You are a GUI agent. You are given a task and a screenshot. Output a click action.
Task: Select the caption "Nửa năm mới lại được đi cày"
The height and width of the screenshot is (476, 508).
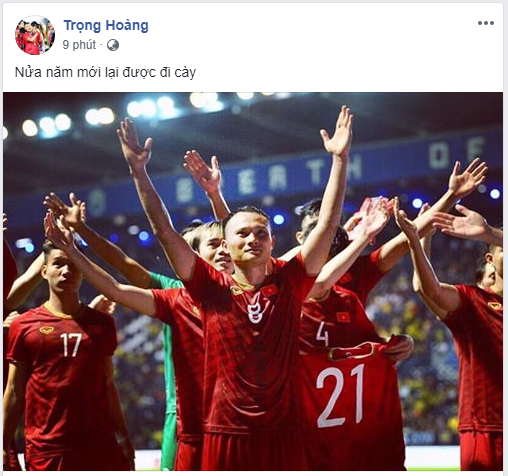[105, 72]
